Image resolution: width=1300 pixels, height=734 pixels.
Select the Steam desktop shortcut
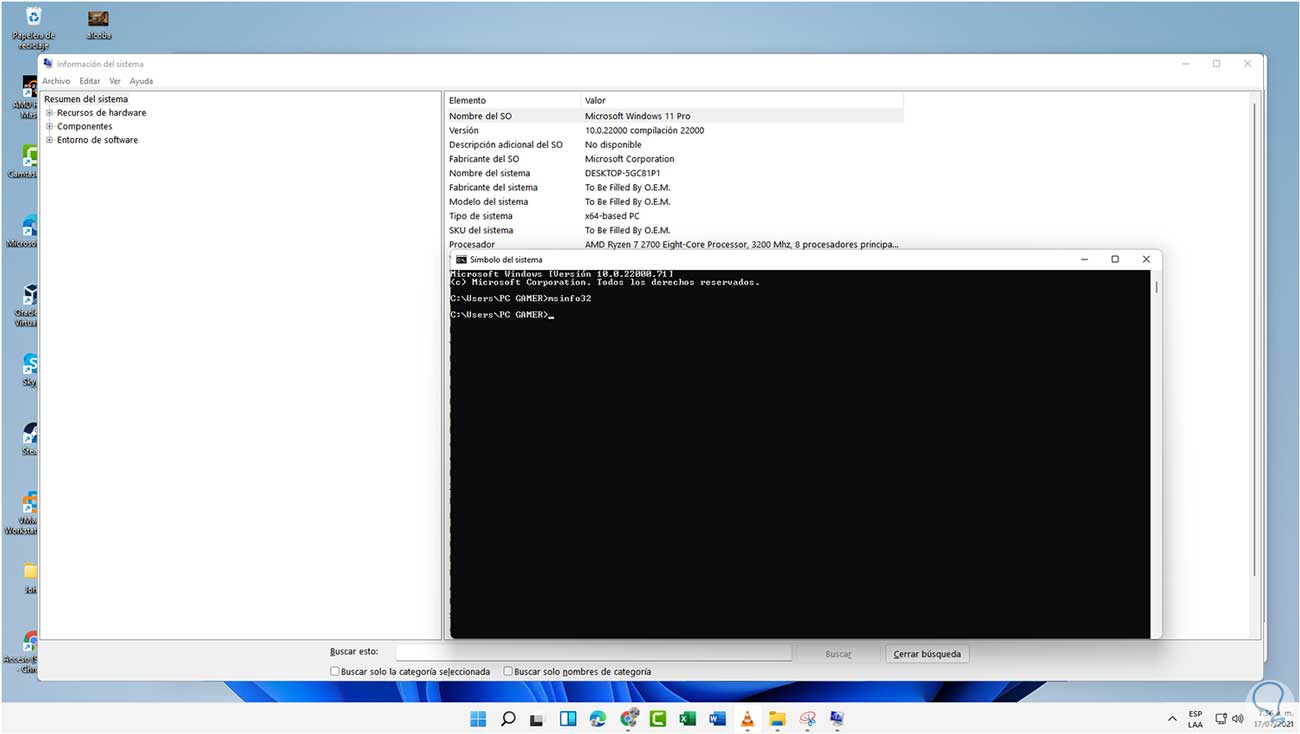(x=30, y=437)
